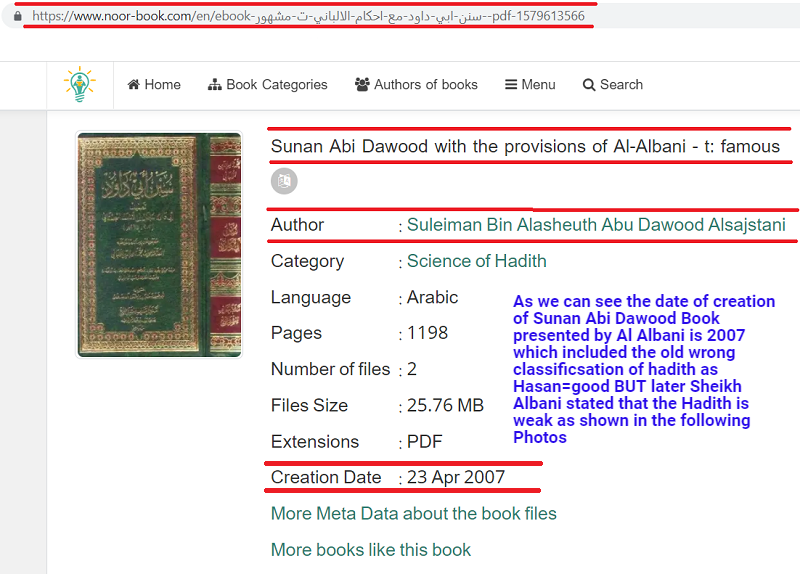Click the lightbulb site logo
The width and height of the screenshot is (800, 574).
click(80, 84)
